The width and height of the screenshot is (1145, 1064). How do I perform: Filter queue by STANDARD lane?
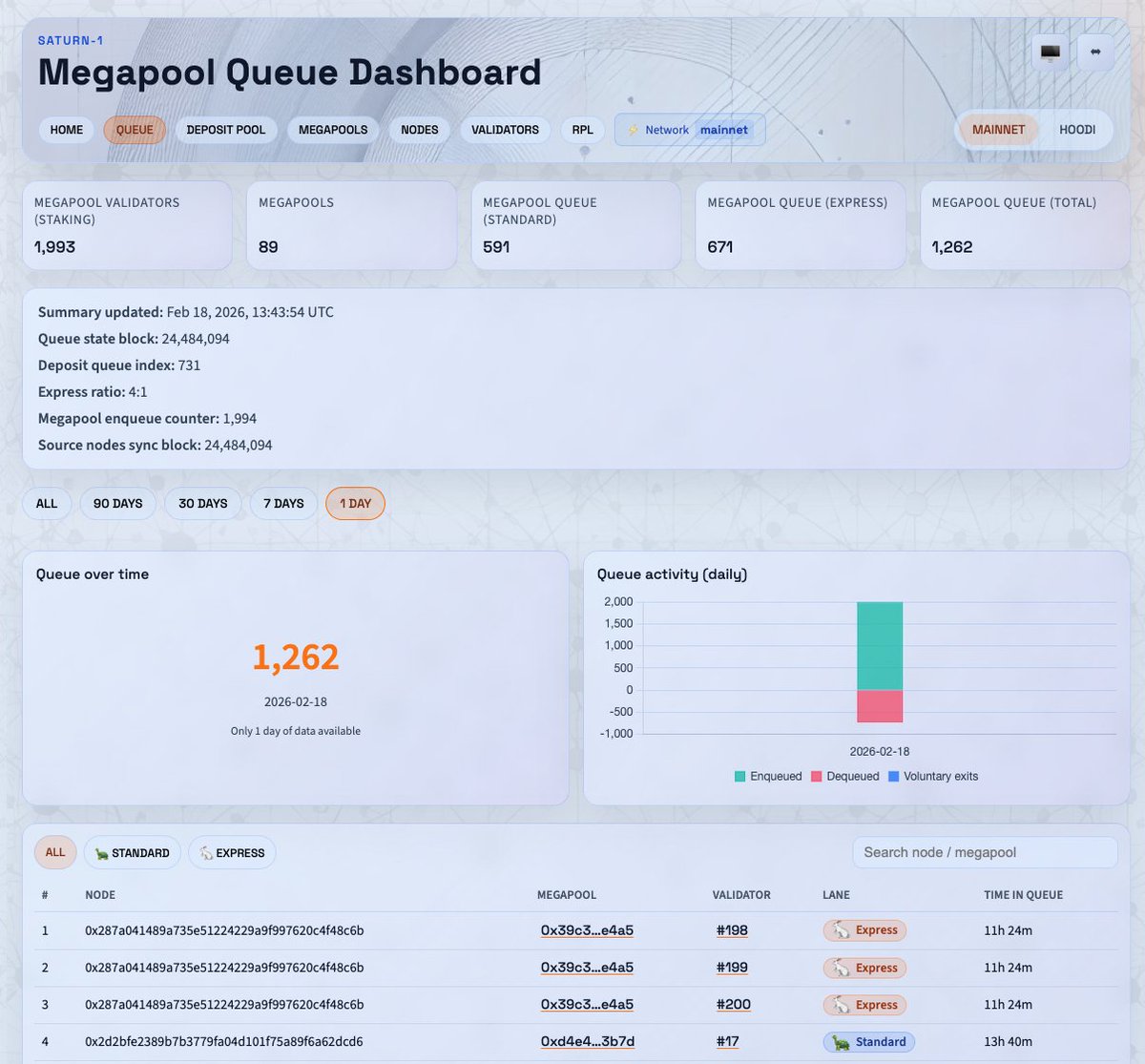coord(132,853)
